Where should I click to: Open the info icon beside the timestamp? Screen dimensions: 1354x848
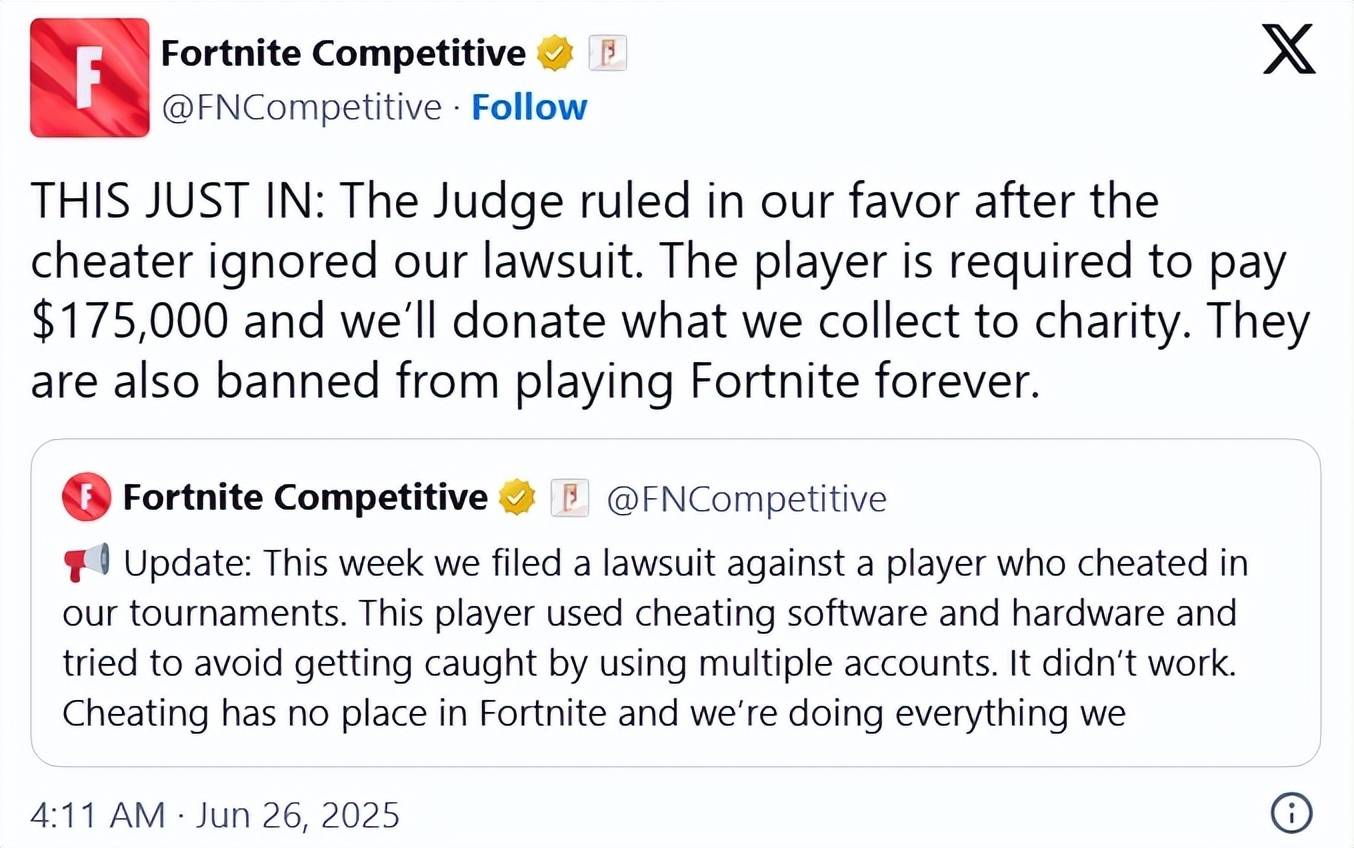(1290, 815)
